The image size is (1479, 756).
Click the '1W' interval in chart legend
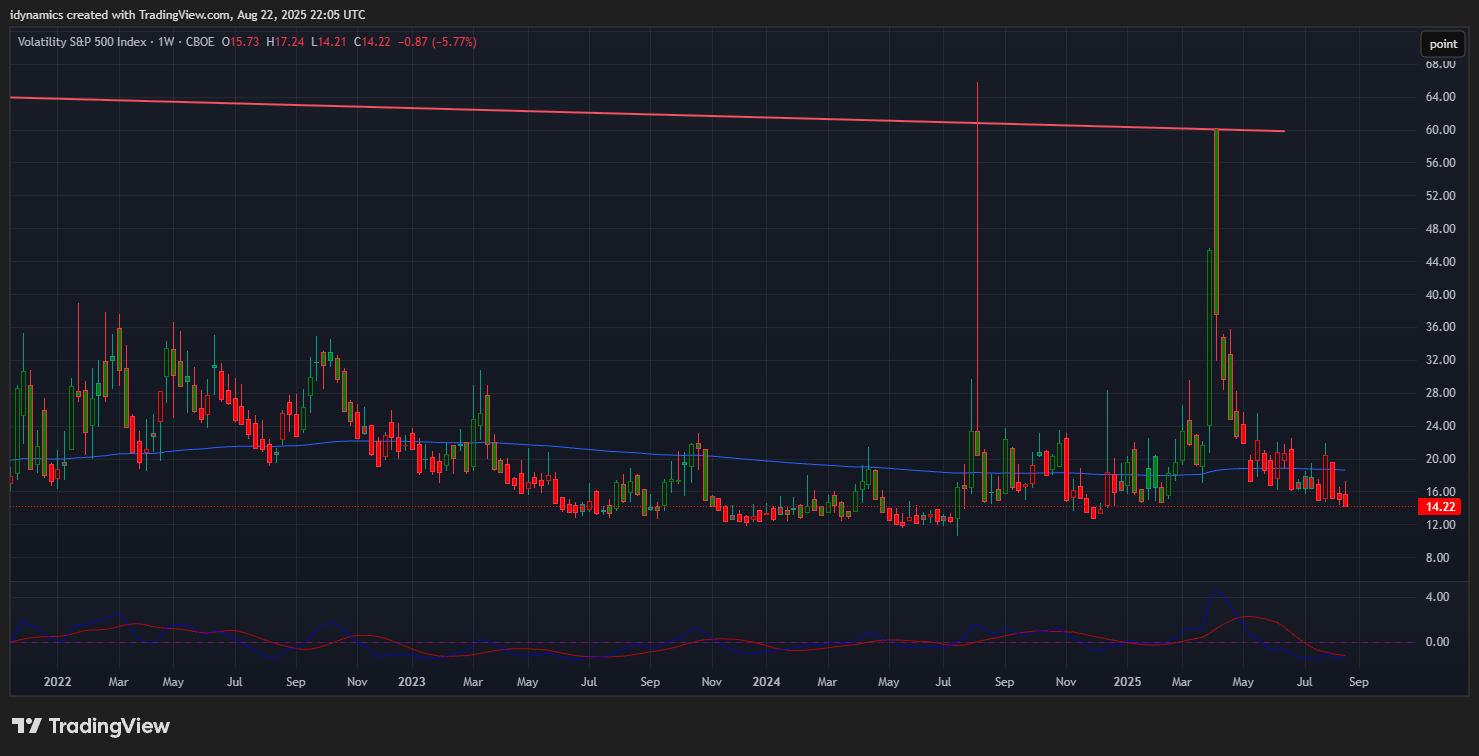164,42
